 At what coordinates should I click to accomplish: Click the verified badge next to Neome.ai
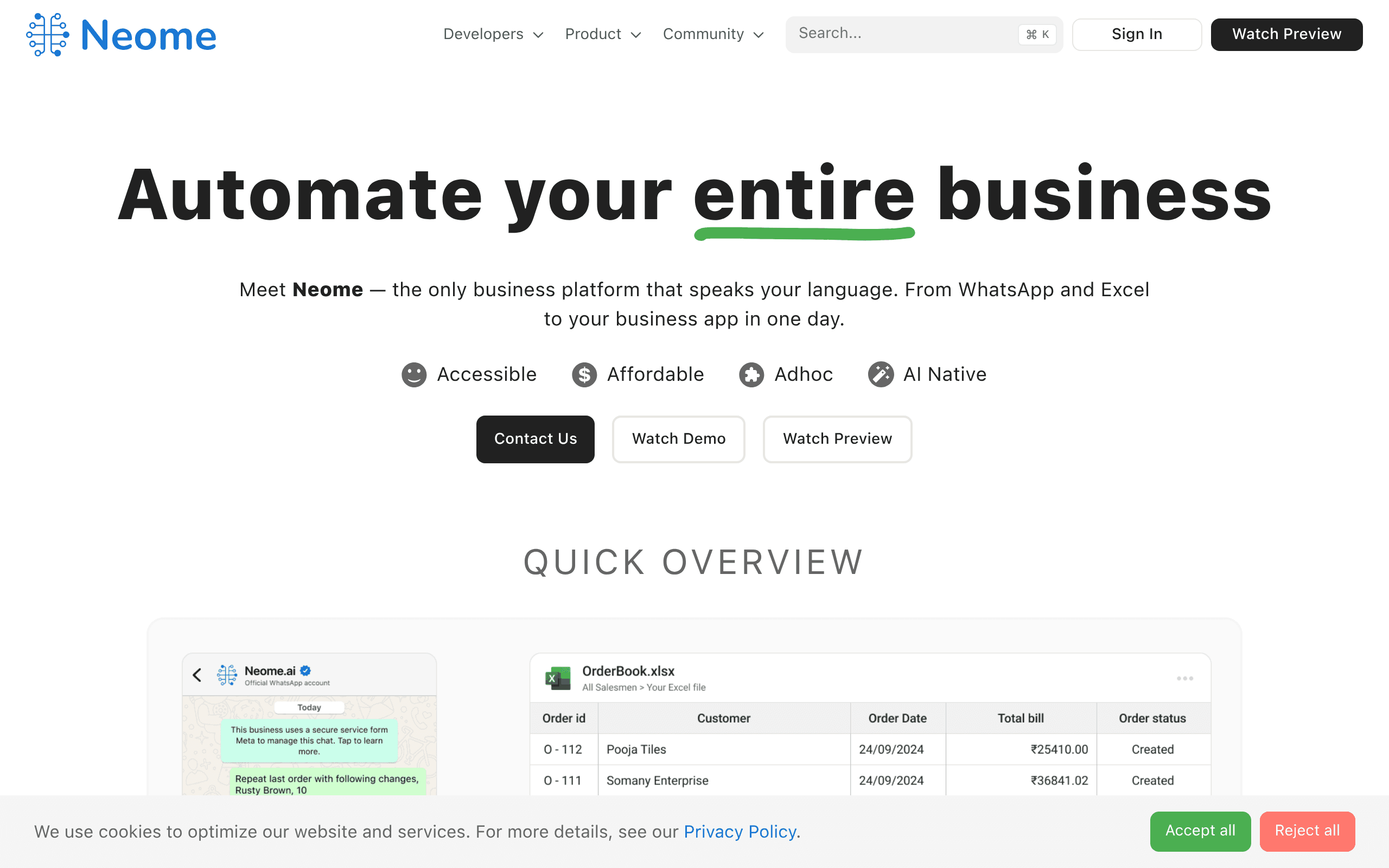pyautogui.click(x=305, y=671)
